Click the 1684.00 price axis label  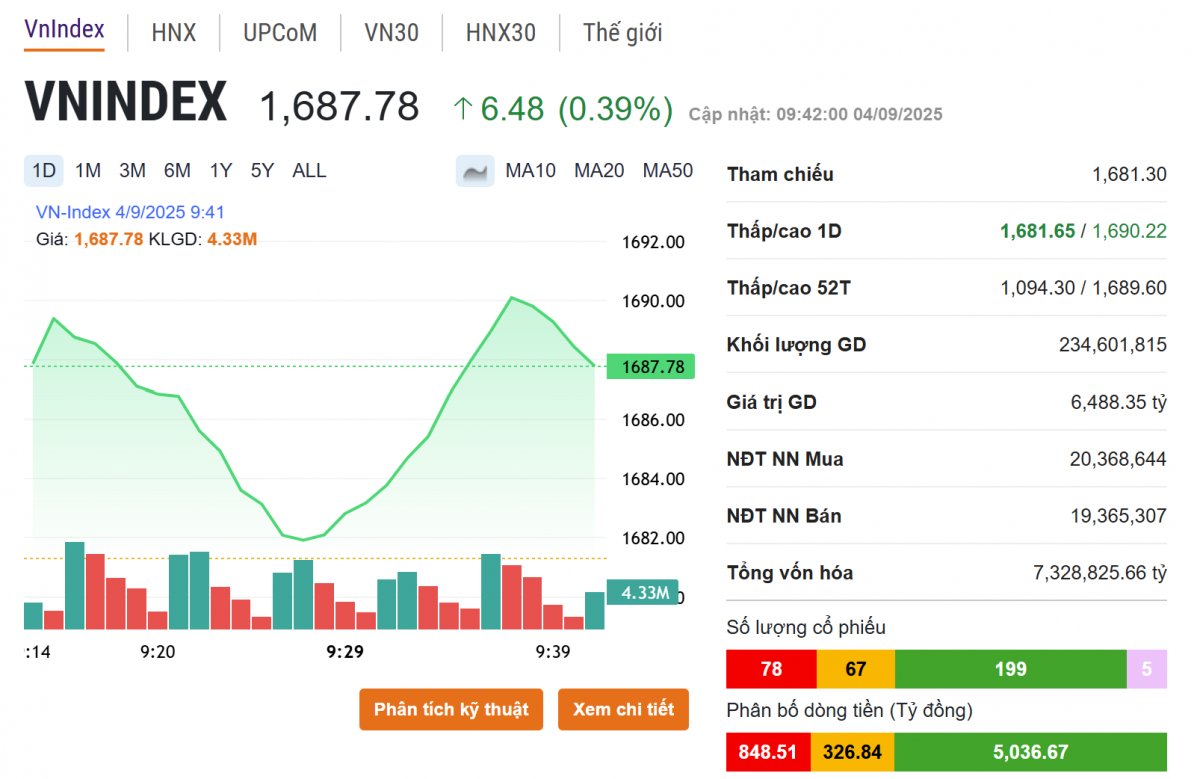tap(653, 479)
